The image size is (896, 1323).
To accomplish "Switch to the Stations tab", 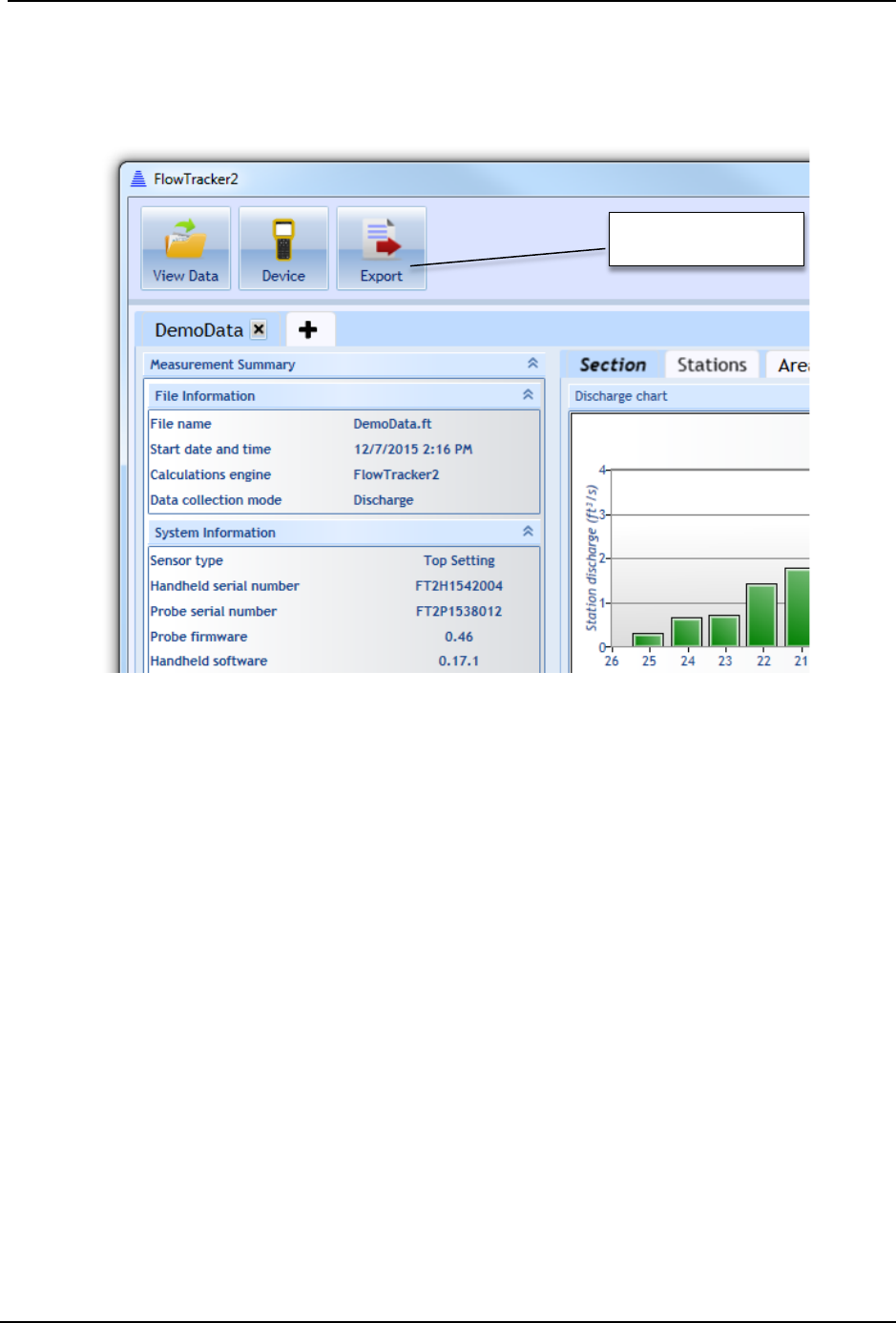I will [712, 365].
